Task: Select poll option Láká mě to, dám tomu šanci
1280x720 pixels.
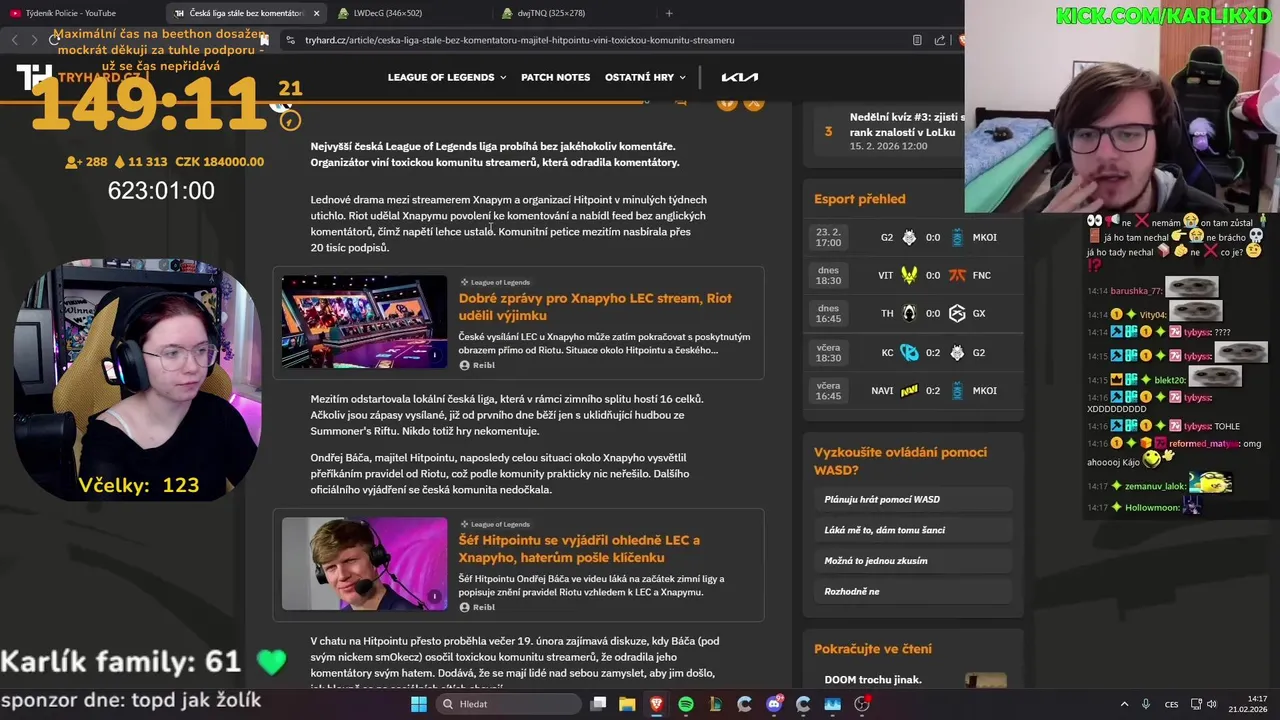Action: pyautogui.click(x=913, y=530)
